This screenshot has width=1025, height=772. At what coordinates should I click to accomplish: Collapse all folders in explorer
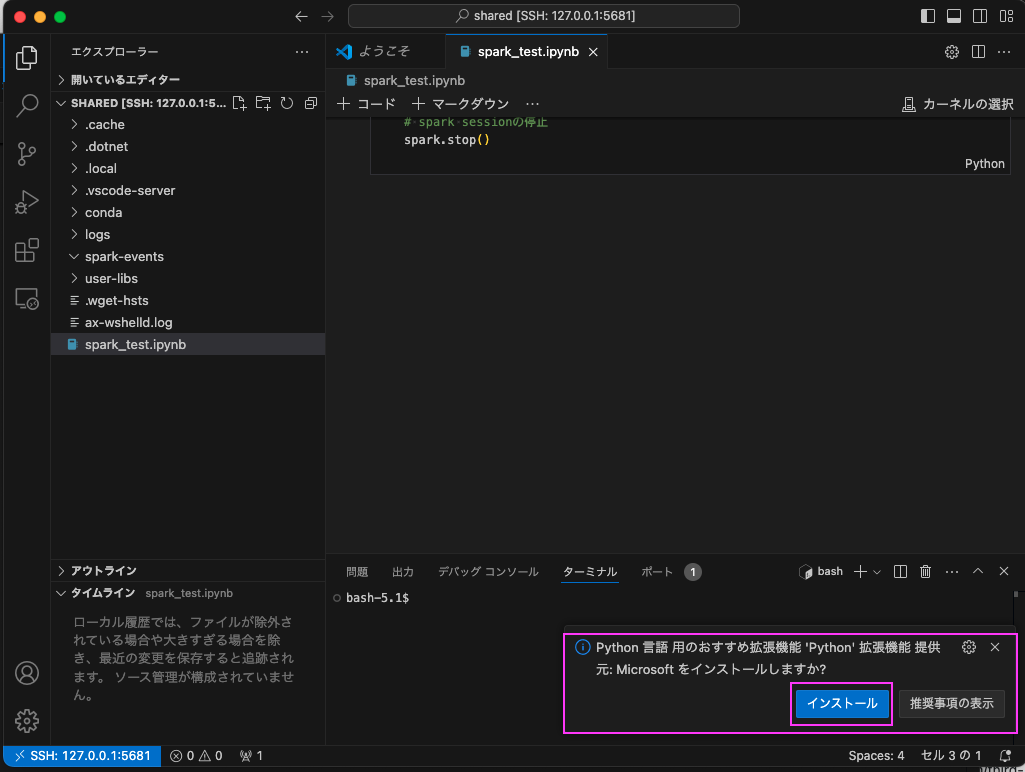click(x=311, y=103)
